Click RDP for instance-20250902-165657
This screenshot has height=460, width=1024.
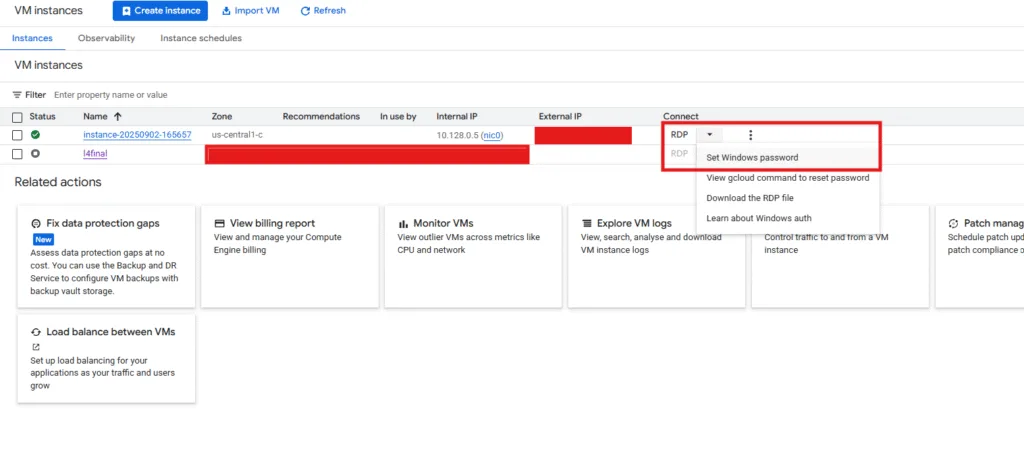tap(679, 135)
